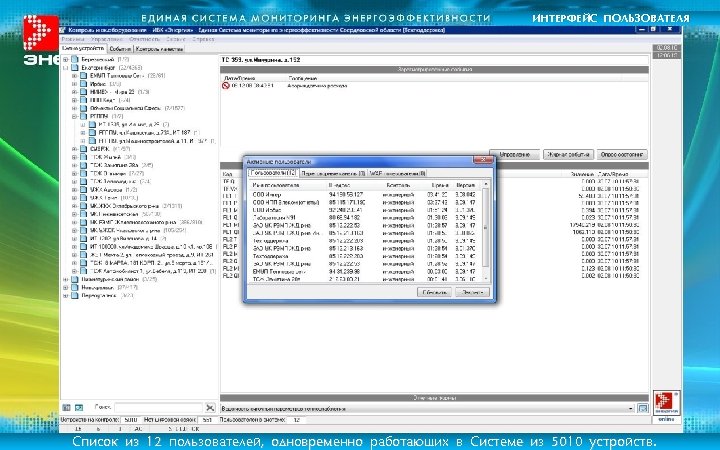Expand the Ирбис node
720x450 pixels.
tap(74, 84)
